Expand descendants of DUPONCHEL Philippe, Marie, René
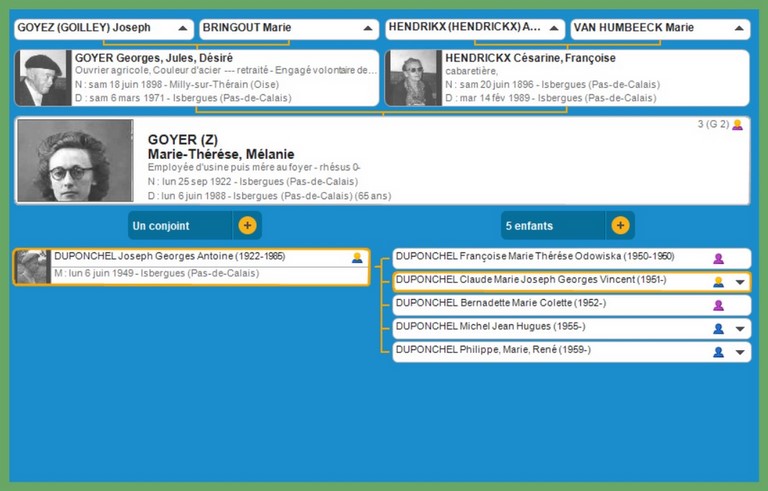The image size is (768, 491). click(x=740, y=352)
